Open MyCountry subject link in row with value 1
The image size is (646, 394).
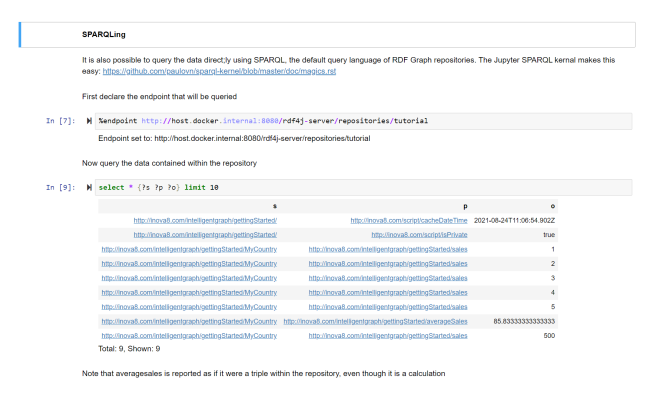click(x=189, y=249)
